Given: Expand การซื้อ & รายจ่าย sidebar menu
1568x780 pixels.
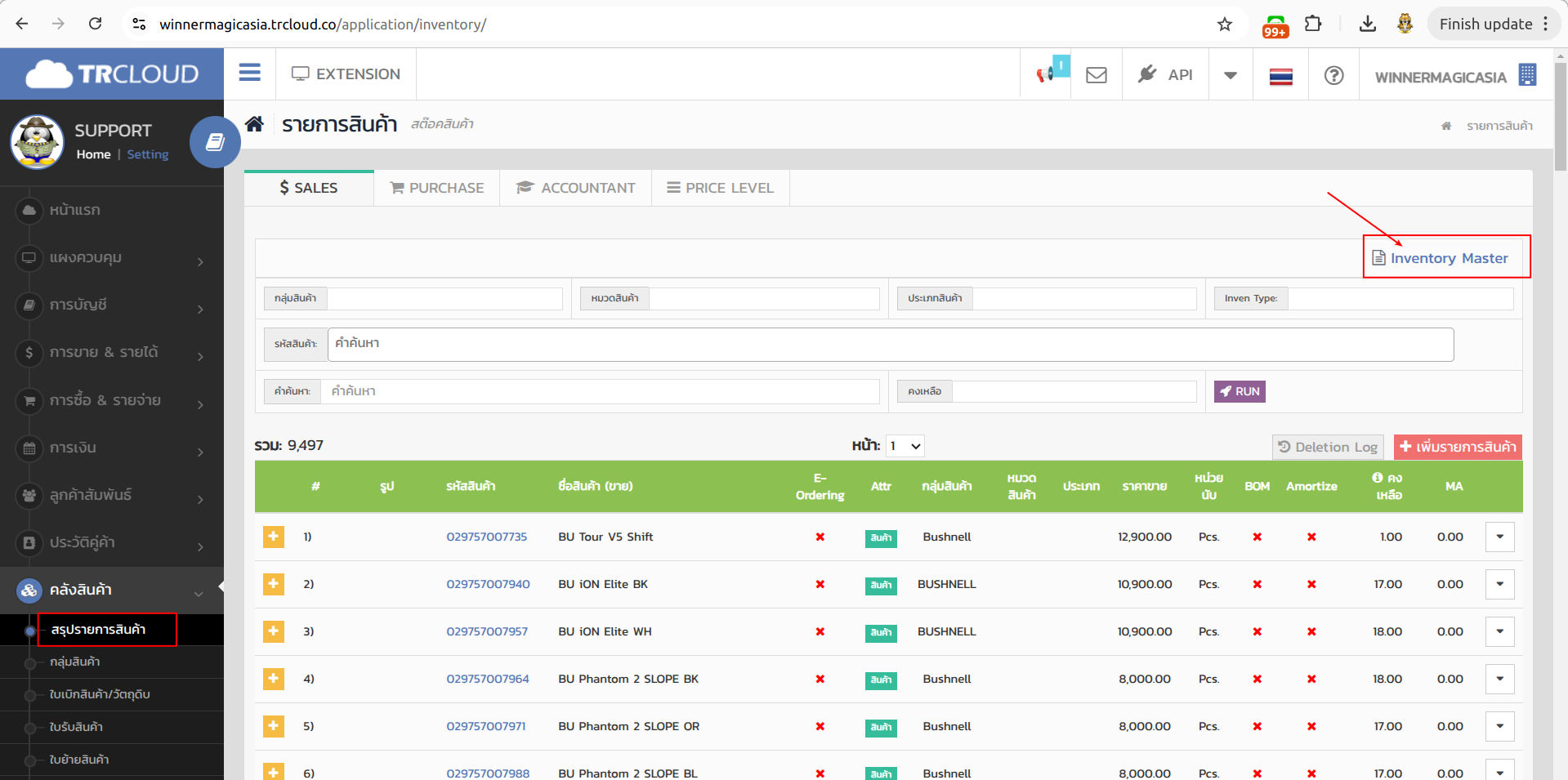Looking at the screenshot, I should click(x=112, y=400).
